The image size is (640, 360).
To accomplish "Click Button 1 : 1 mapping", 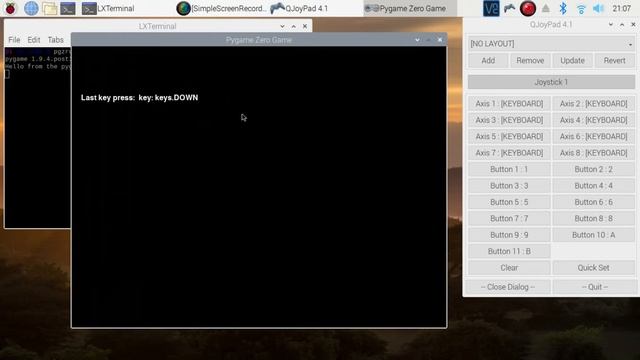I will coord(509,169).
